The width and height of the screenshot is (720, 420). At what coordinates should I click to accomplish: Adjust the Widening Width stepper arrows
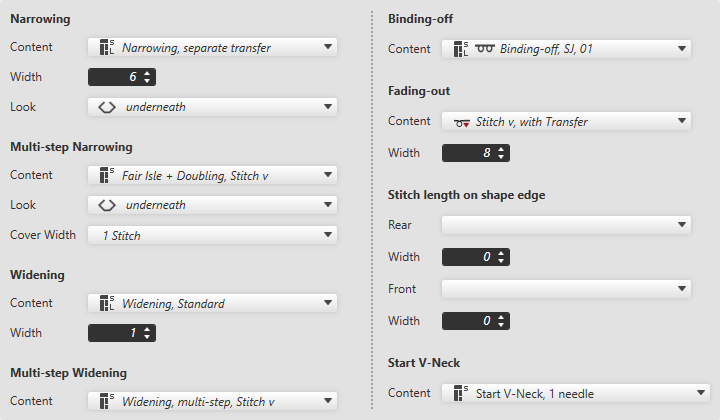(x=148, y=334)
